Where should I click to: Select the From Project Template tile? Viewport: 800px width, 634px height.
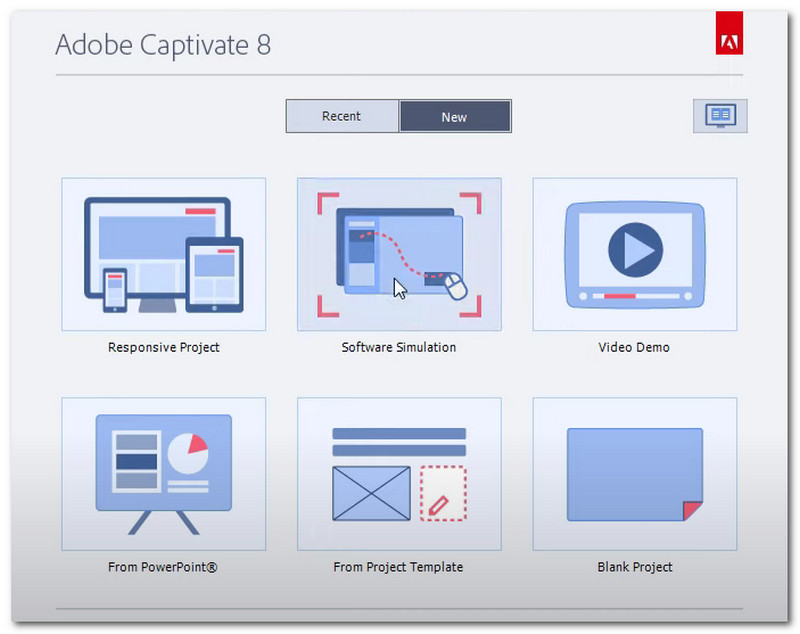399,474
